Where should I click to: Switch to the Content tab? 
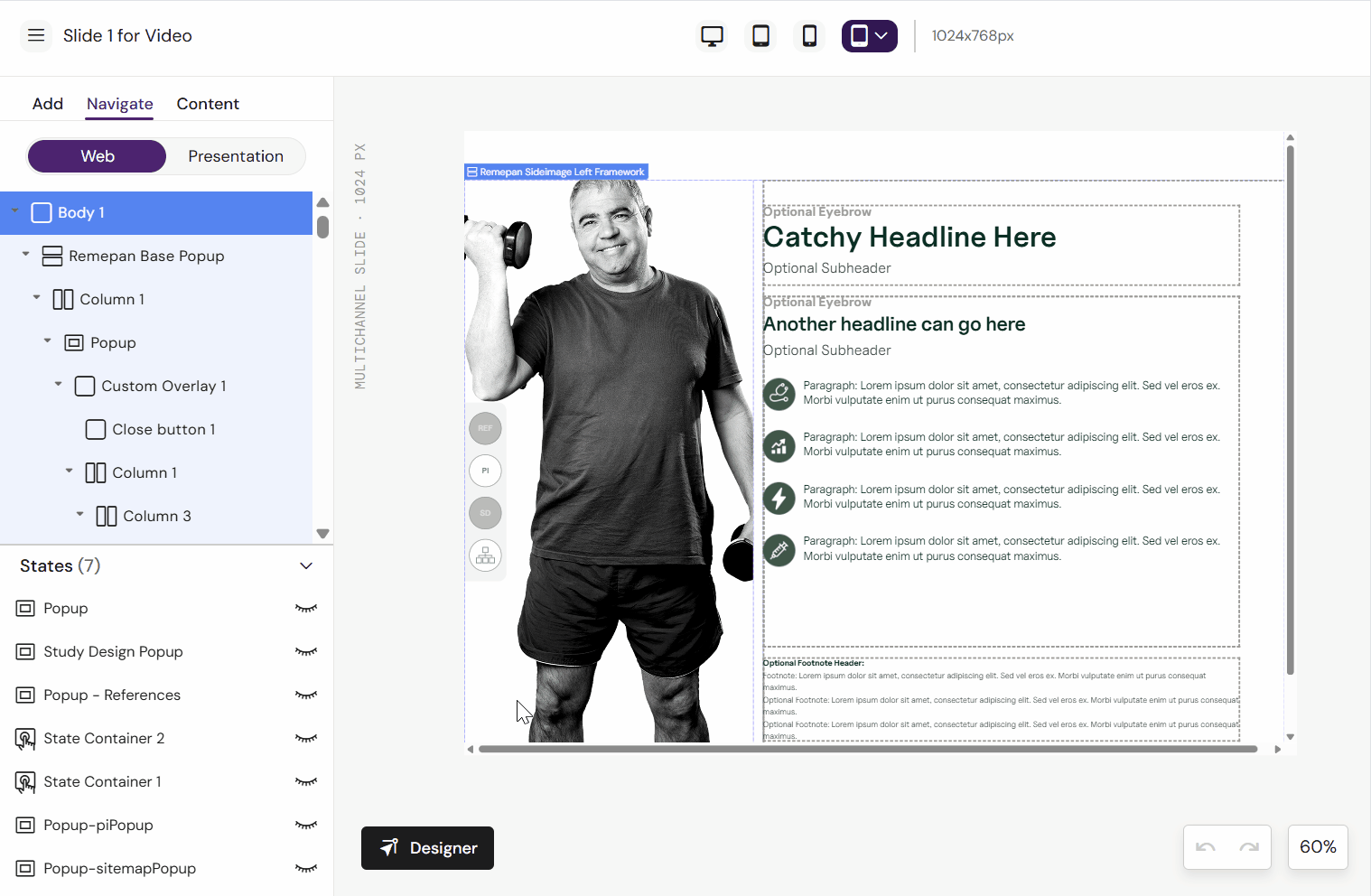pos(208,104)
